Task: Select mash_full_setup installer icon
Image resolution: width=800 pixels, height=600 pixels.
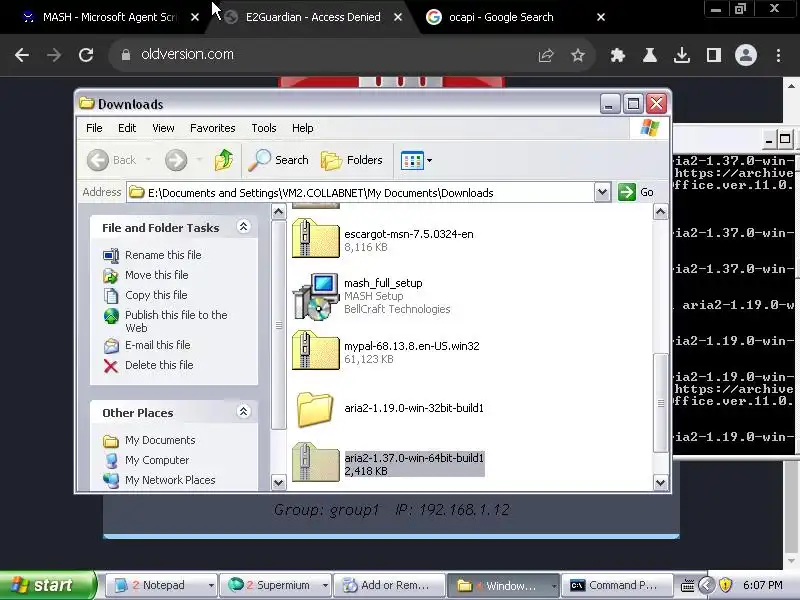Action: point(315,296)
